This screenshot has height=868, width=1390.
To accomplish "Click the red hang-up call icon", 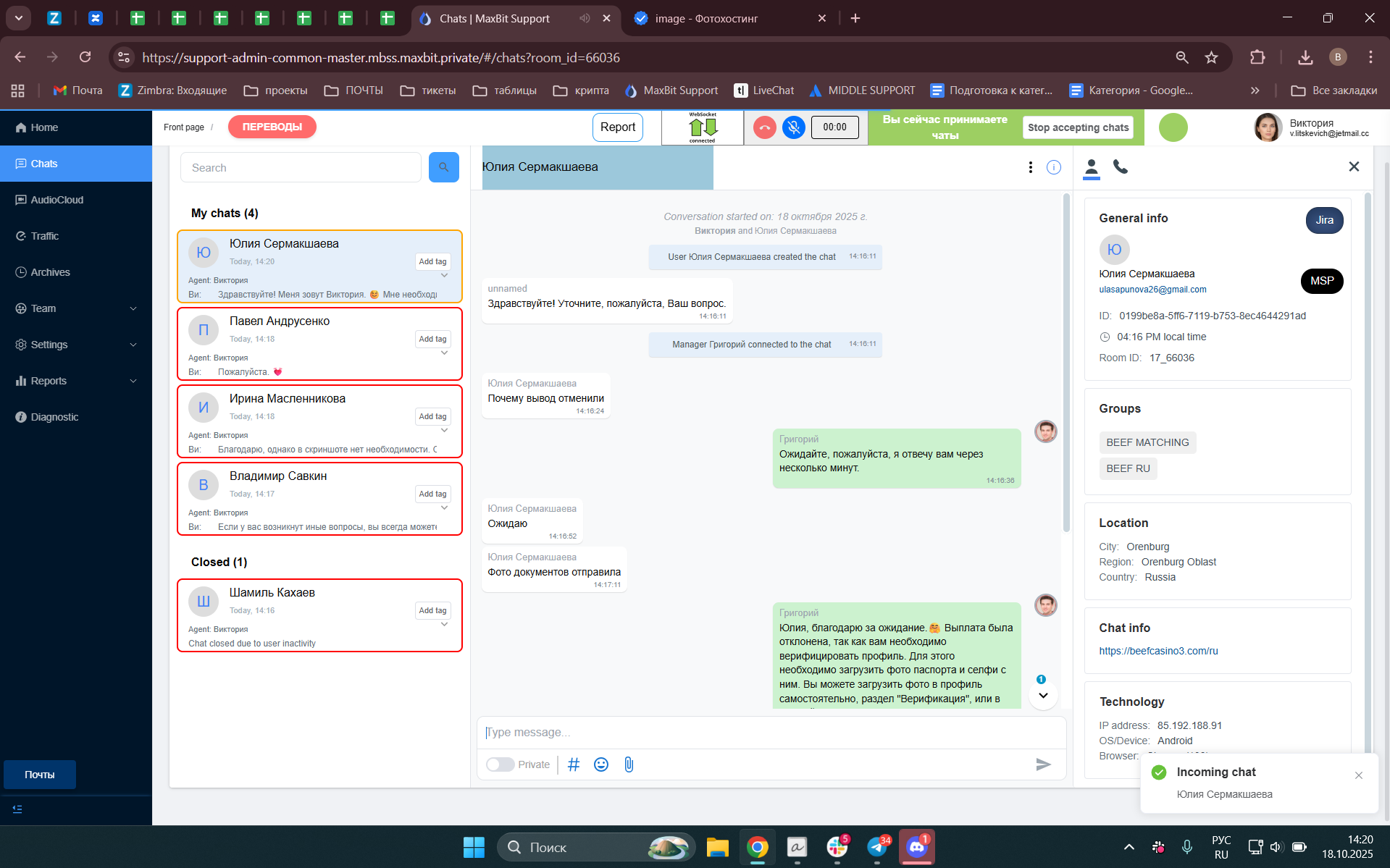I will pyautogui.click(x=764, y=127).
